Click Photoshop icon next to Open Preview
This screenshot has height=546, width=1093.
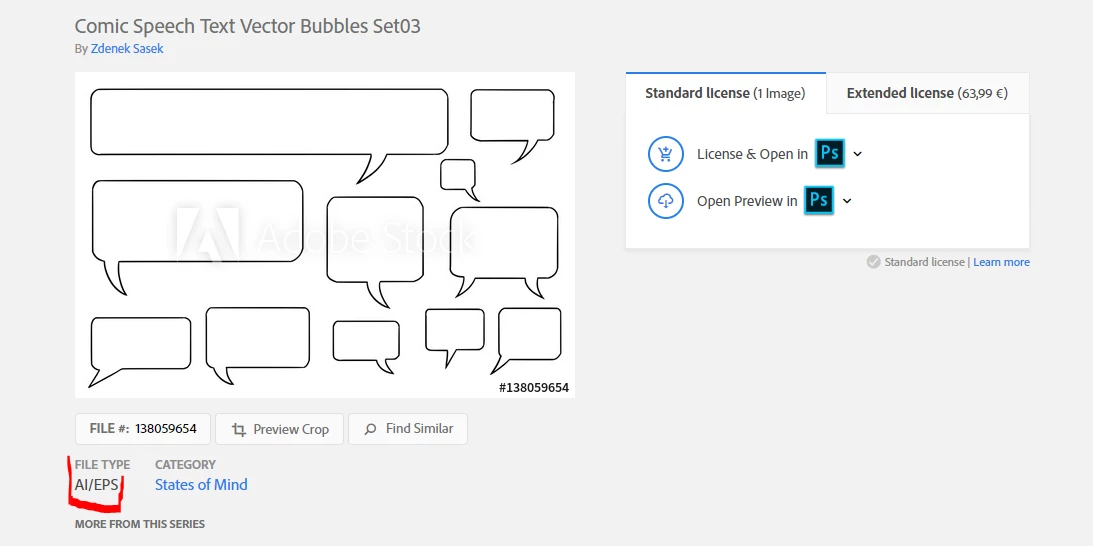click(819, 200)
